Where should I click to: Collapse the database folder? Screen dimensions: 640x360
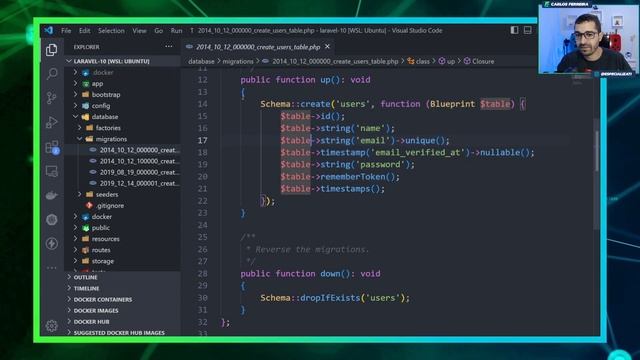(x=122, y=117)
